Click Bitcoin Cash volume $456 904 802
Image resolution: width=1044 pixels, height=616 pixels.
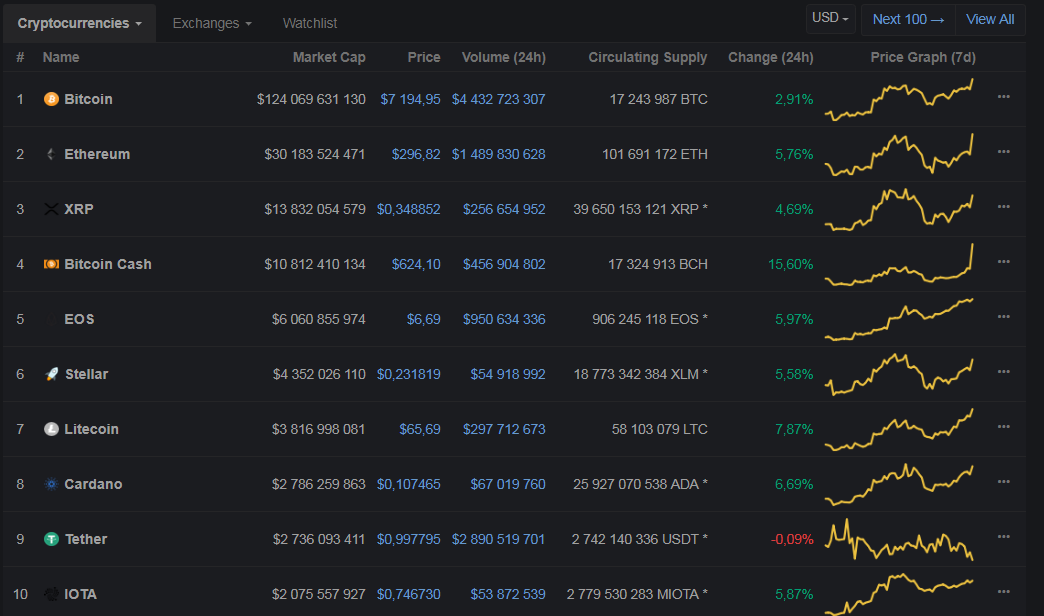point(504,264)
